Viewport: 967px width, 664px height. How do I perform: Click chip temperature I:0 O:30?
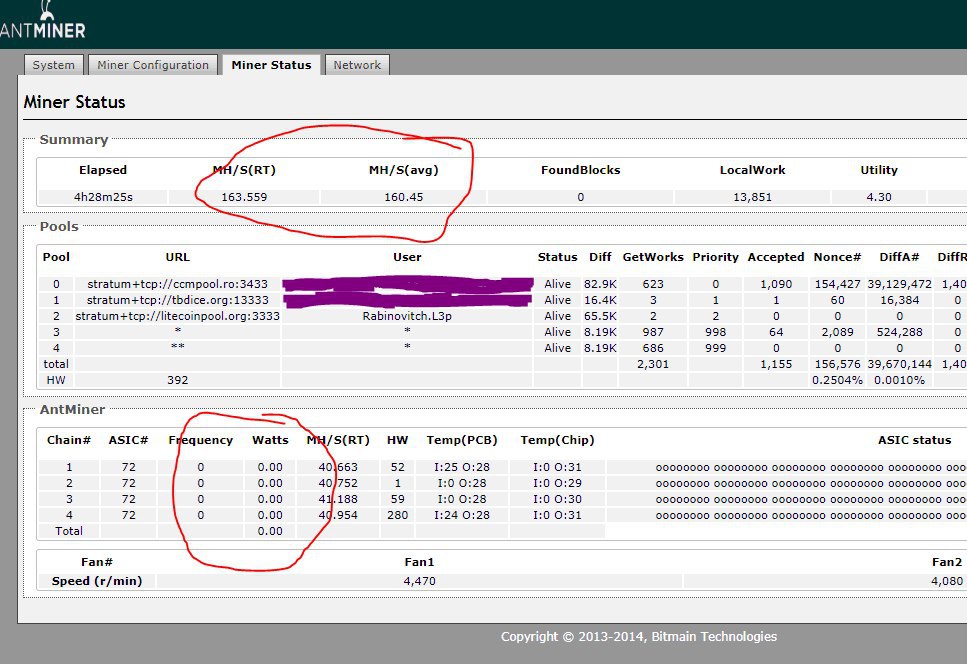click(558, 499)
